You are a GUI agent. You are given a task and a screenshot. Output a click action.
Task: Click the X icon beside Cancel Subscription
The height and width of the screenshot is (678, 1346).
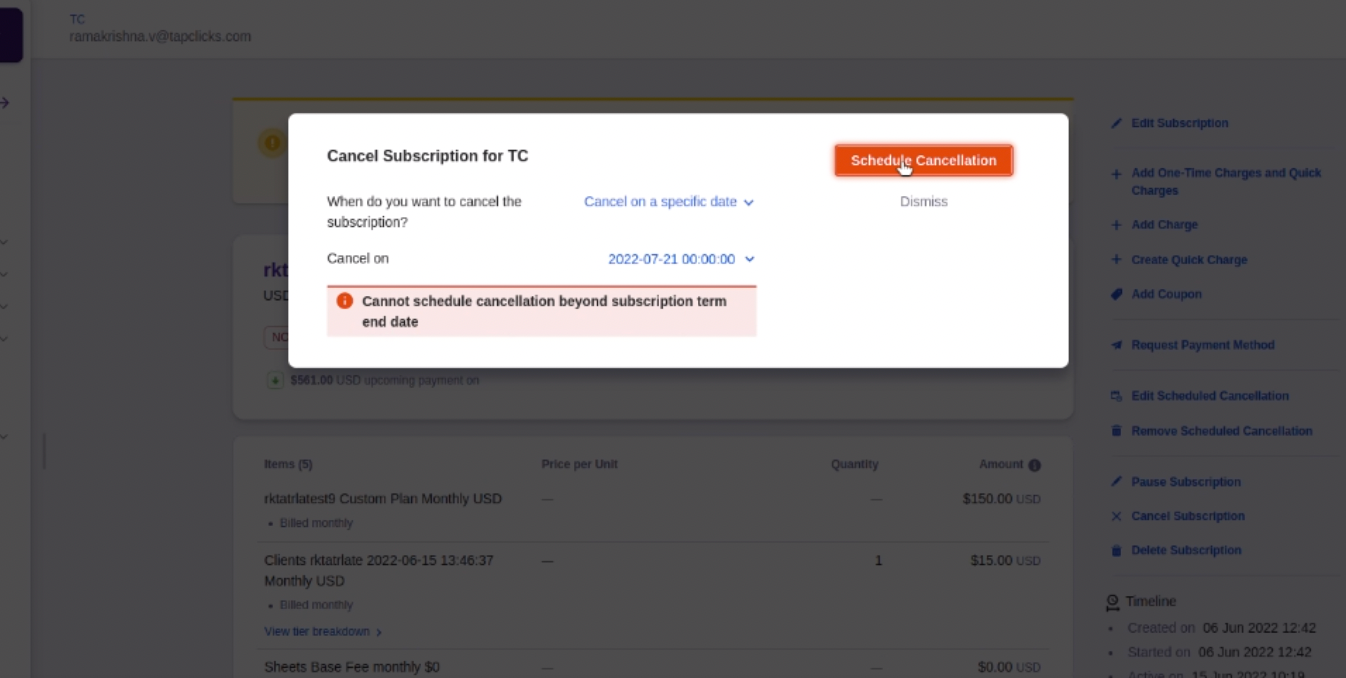tap(1116, 516)
